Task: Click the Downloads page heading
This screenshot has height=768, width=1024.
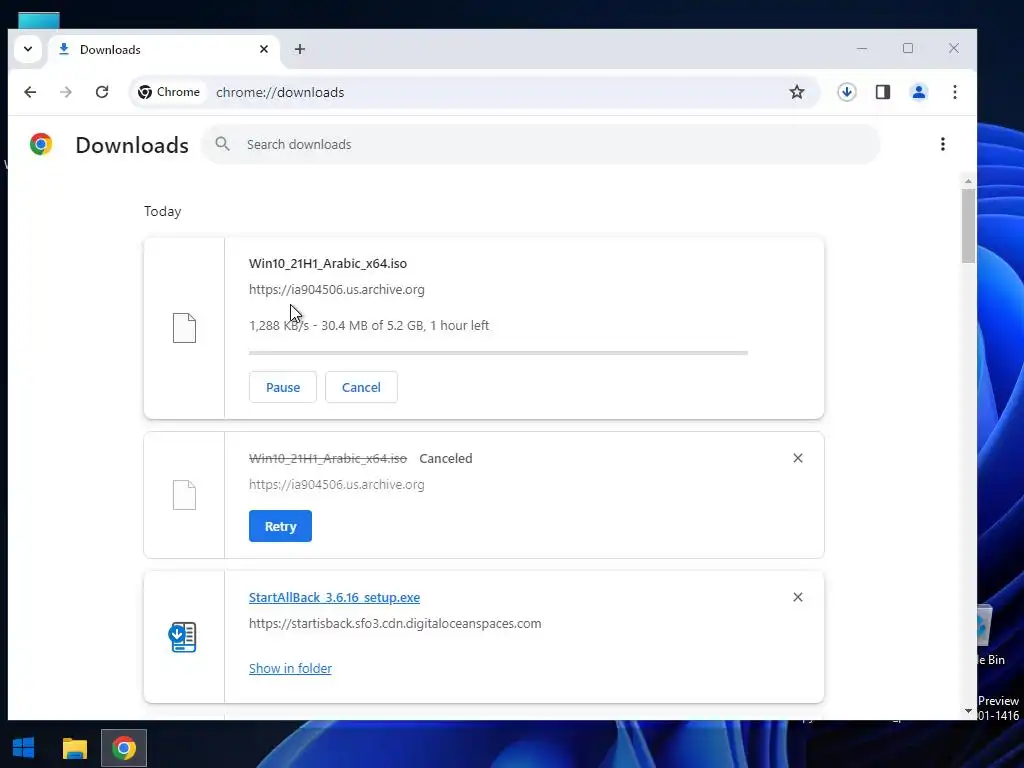Action: point(132,145)
